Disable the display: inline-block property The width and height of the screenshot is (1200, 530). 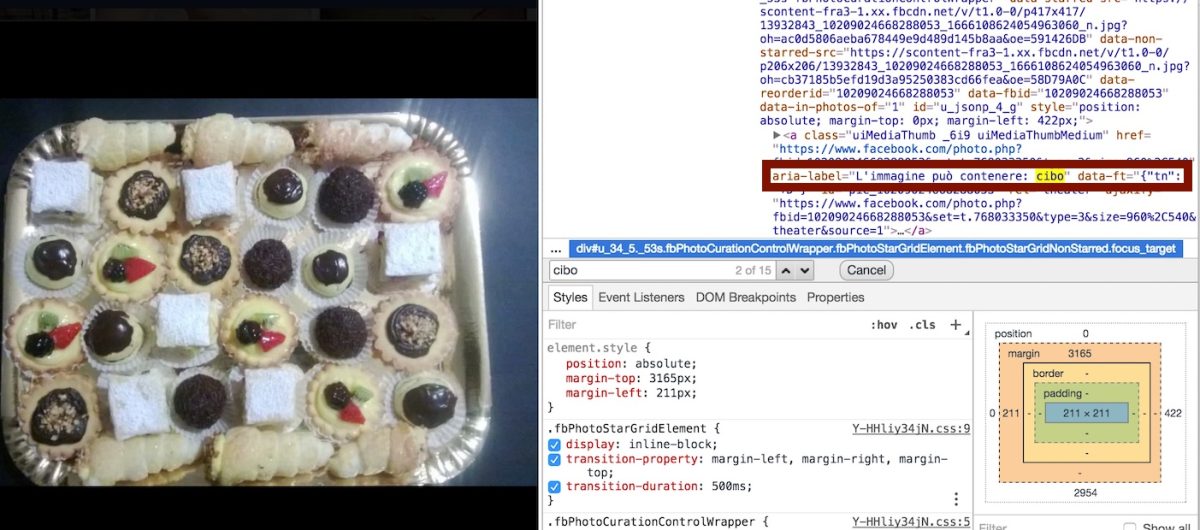tap(555, 444)
